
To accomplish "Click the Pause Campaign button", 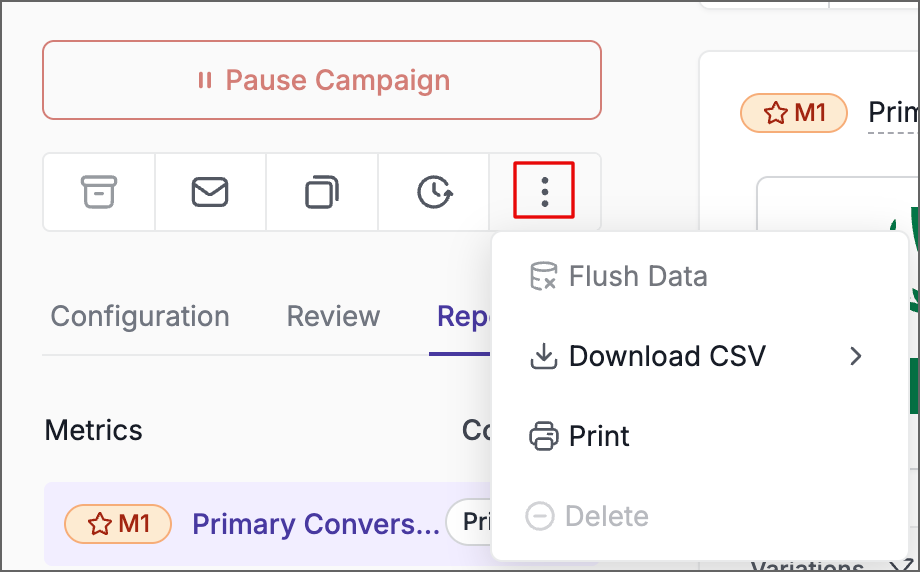I will click(322, 80).
